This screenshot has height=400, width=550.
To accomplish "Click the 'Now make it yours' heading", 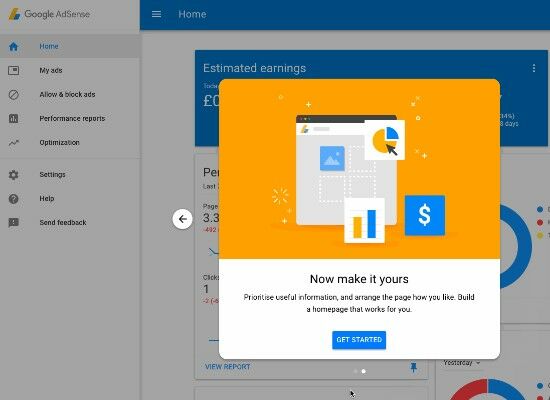I will pyautogui.click(x=359, y=279).
